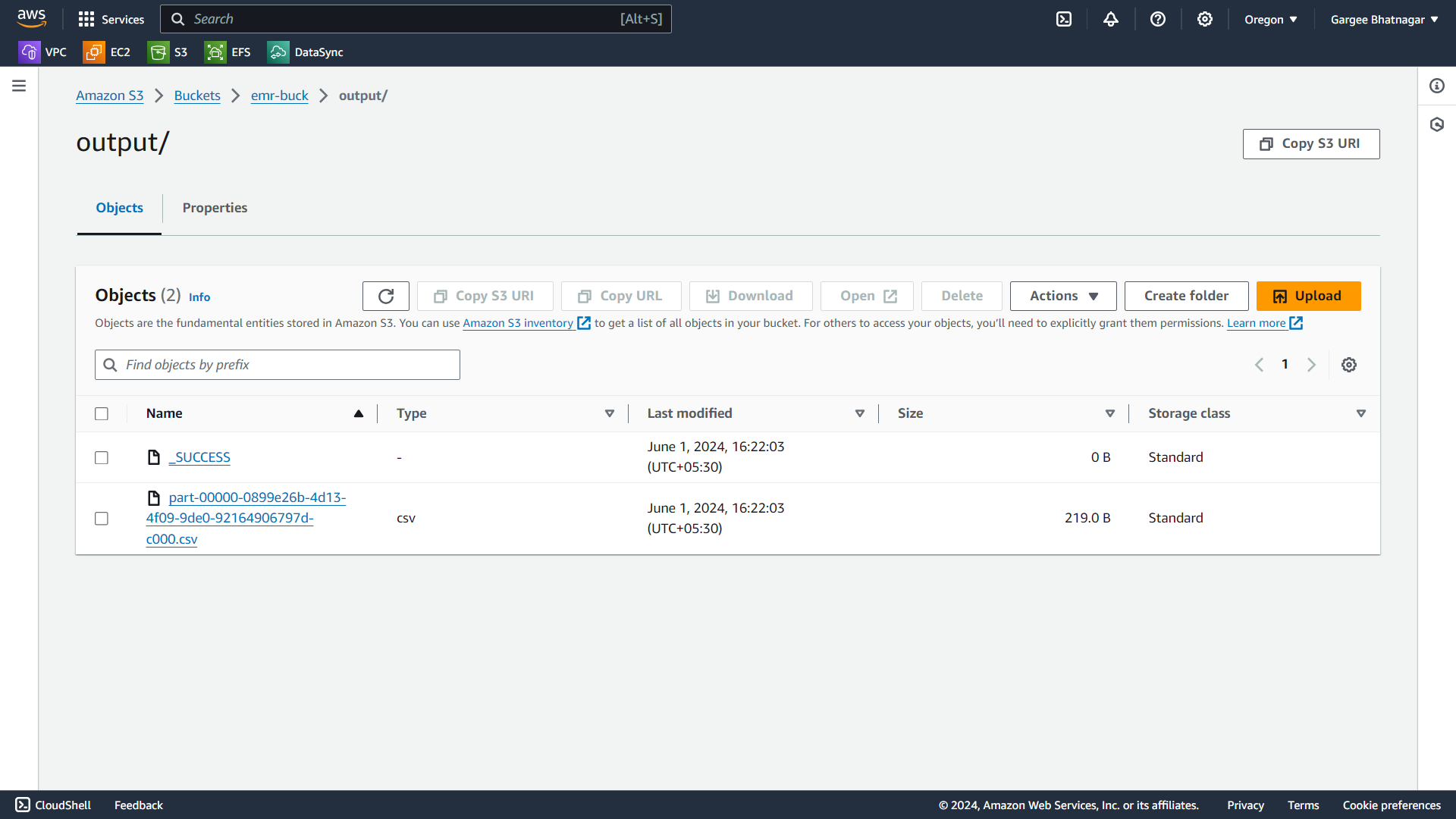Open CloudShell icon in top navigation bar
The image size is (1456, 819).
[1064, 20]
